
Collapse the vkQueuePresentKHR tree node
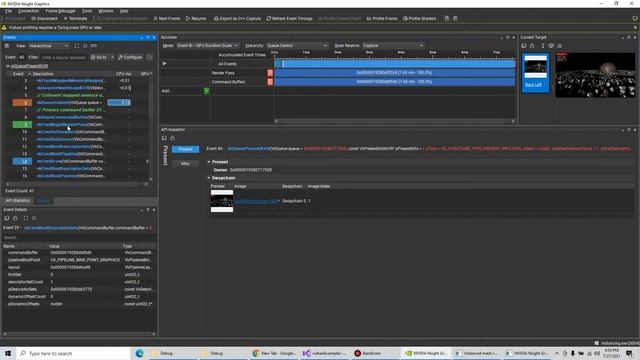click(x=8, y=66)
